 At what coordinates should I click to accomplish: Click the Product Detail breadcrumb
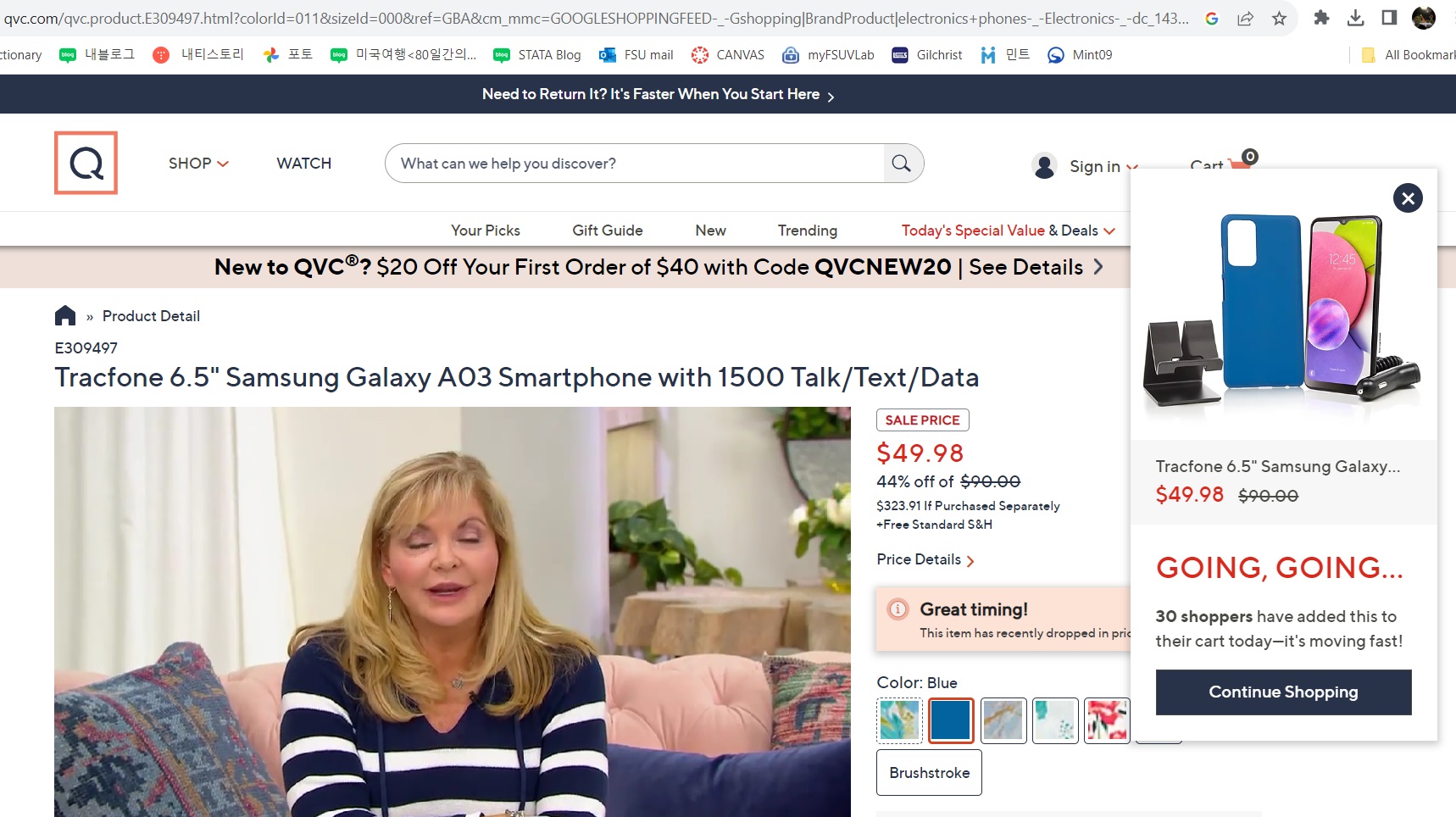click(151, 316)
